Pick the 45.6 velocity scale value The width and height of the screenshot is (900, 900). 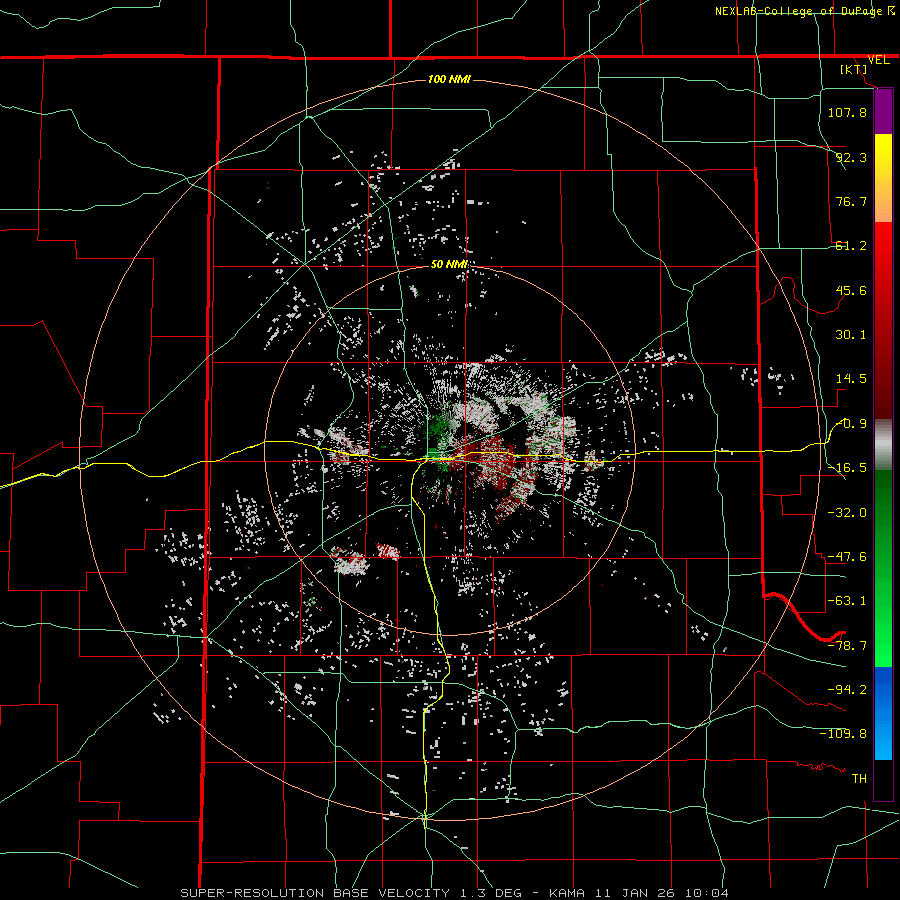click(851, 290)
